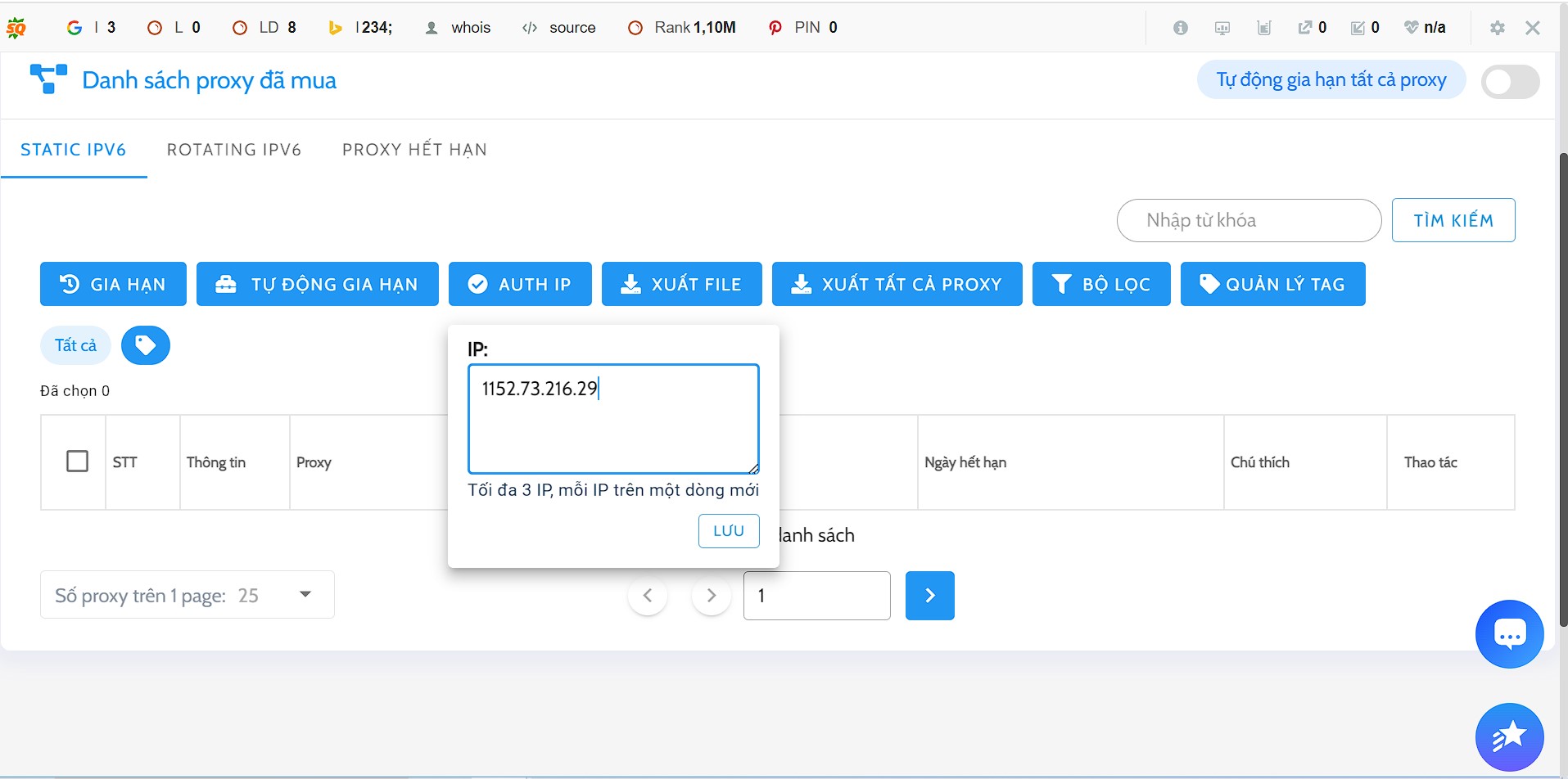Viewport: 1568px width, 779px height.
Task: Click the Rank 1,10M parameter
Action: point(682,28)
